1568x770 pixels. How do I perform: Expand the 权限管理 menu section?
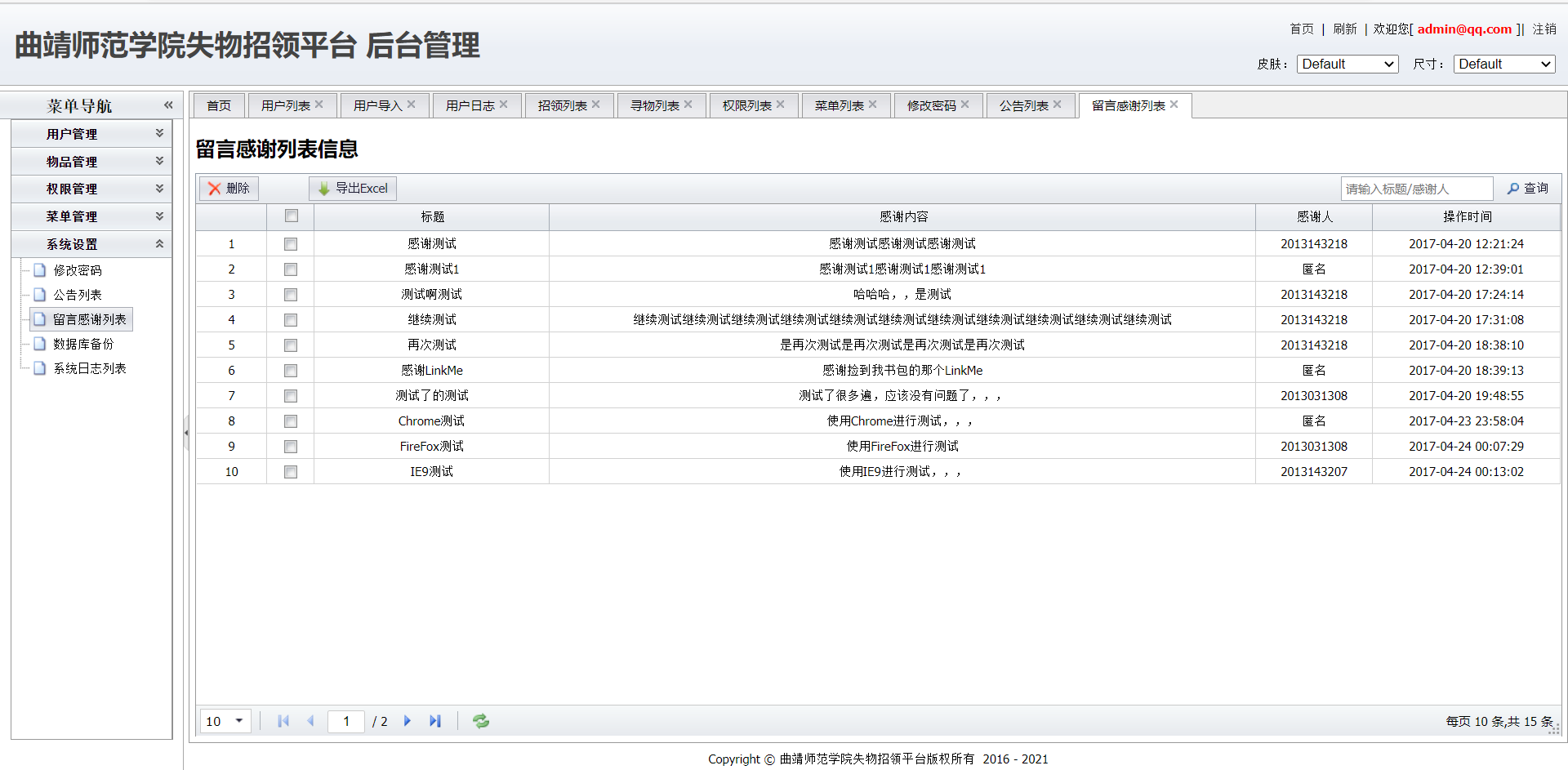tap(91, 189)
